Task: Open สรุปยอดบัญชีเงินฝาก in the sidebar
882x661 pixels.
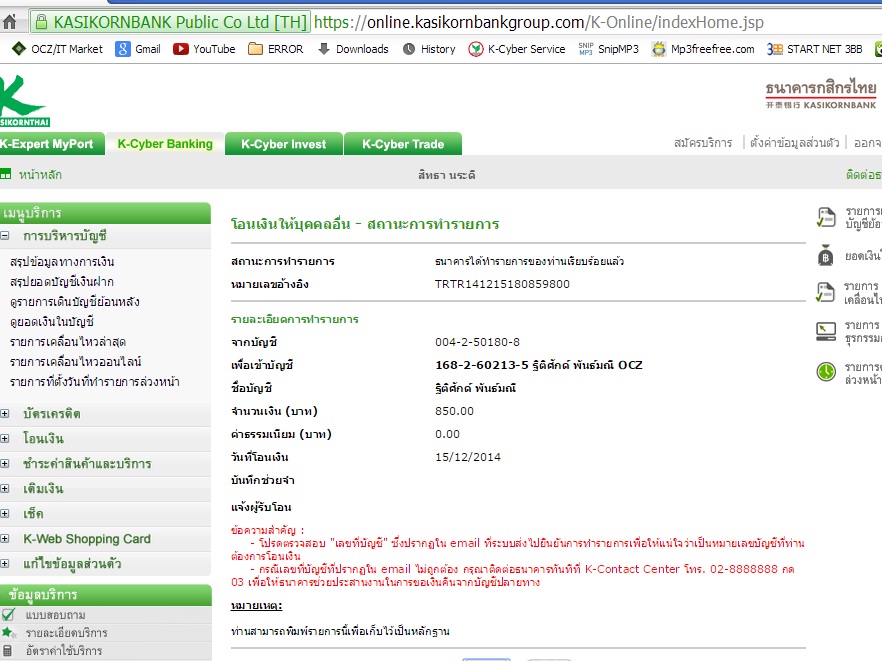Action: pos(62,282)
